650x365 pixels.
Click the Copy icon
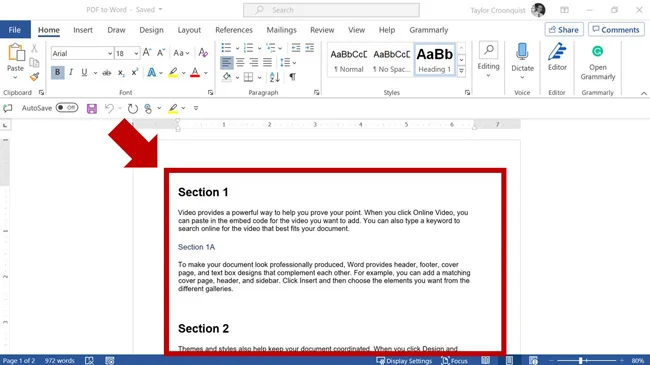(34, 63)
